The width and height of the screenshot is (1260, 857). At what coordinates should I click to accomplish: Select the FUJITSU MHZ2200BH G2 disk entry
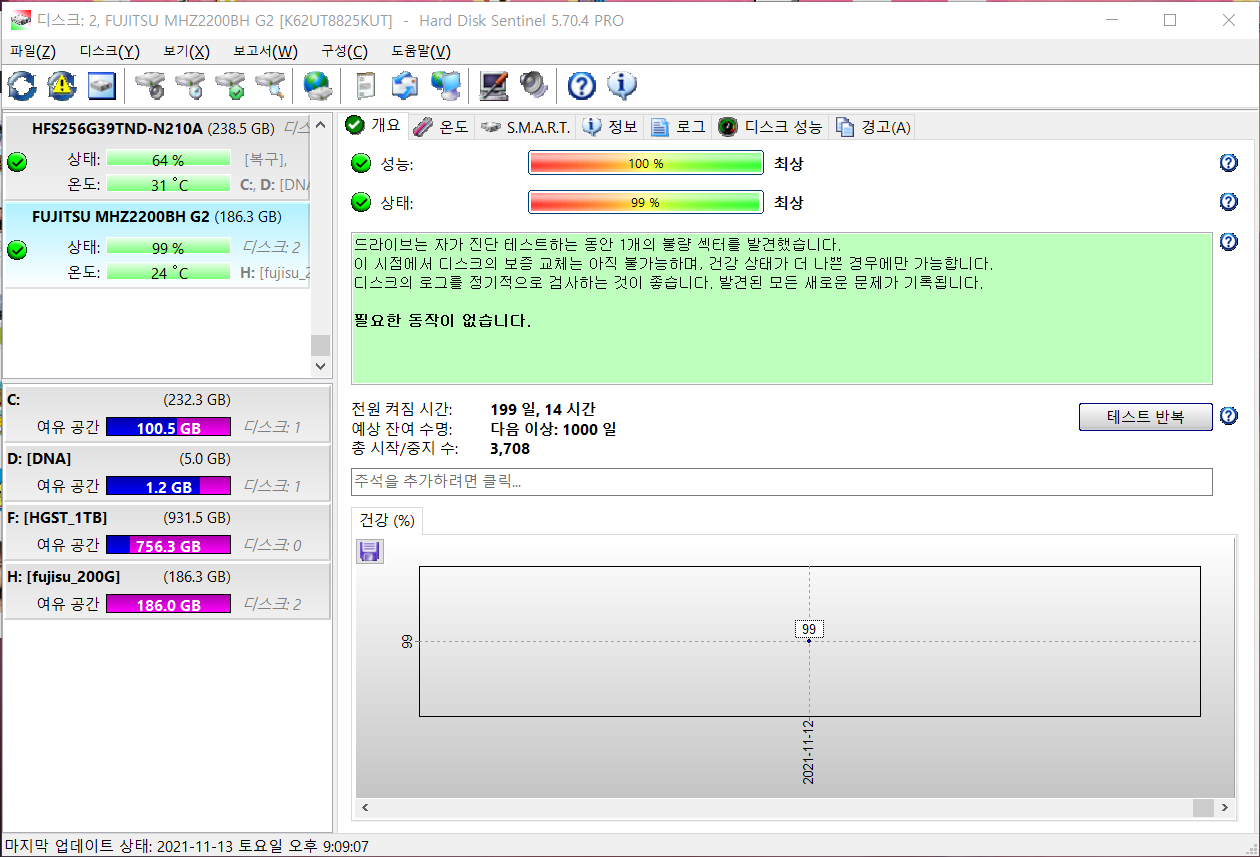pyautogui.click(x=157, y=245)
